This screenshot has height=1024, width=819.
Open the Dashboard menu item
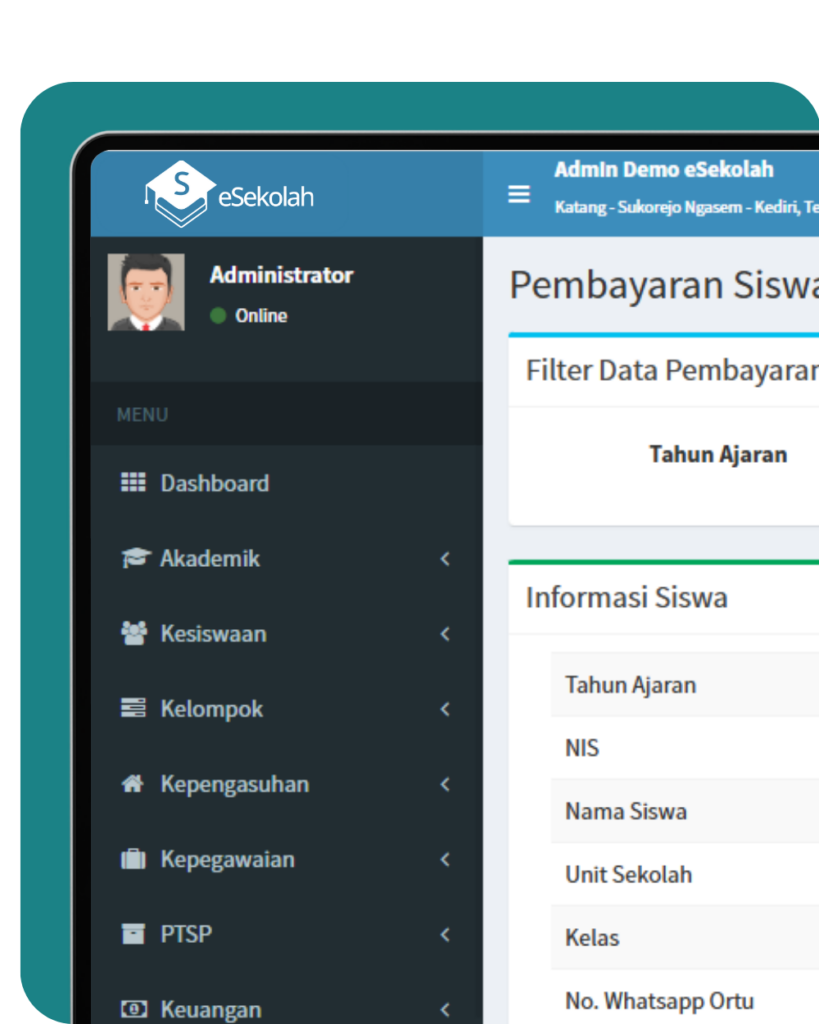pos(215,483)
